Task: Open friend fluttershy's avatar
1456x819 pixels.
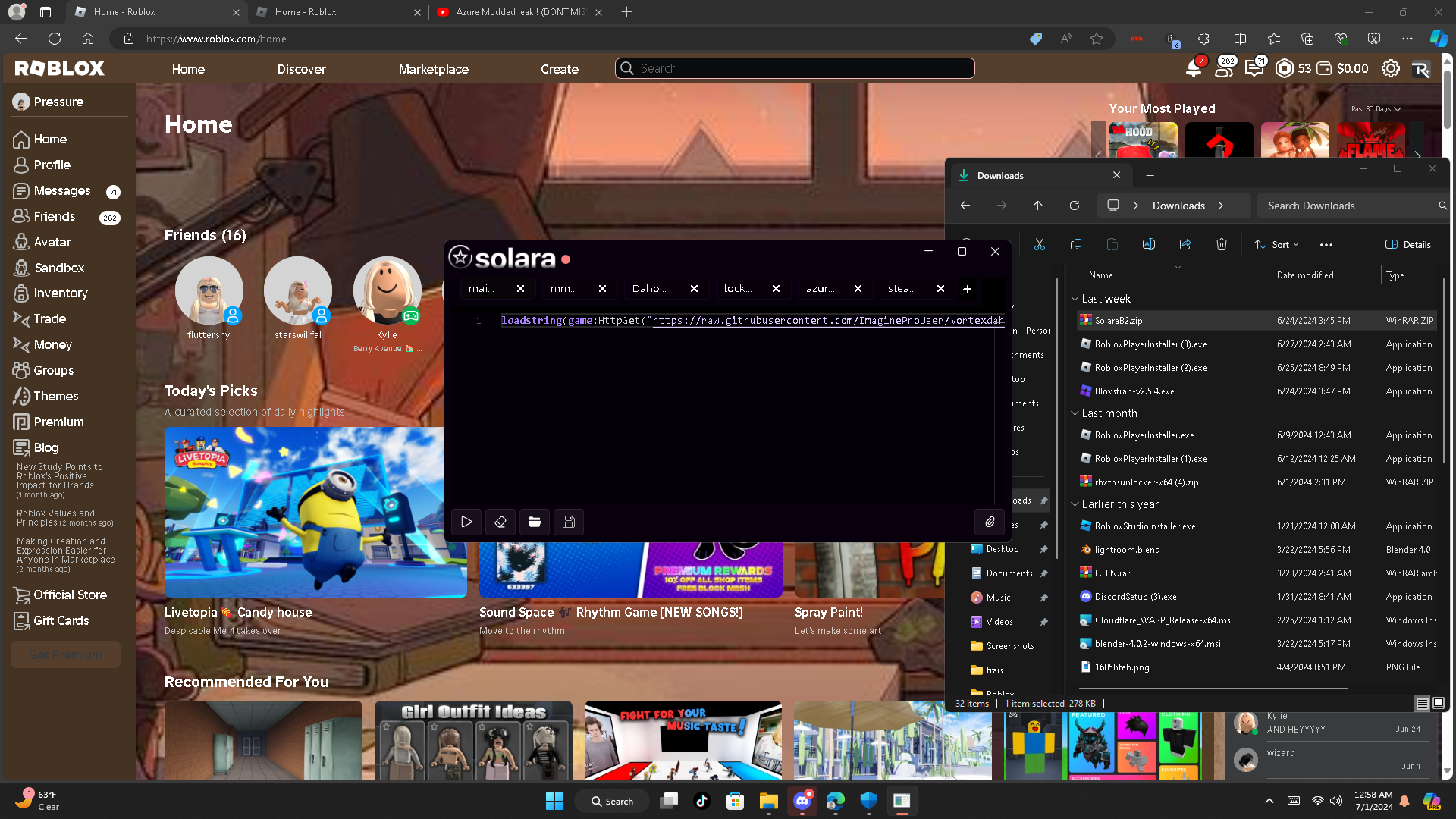Action: [209, 290]
